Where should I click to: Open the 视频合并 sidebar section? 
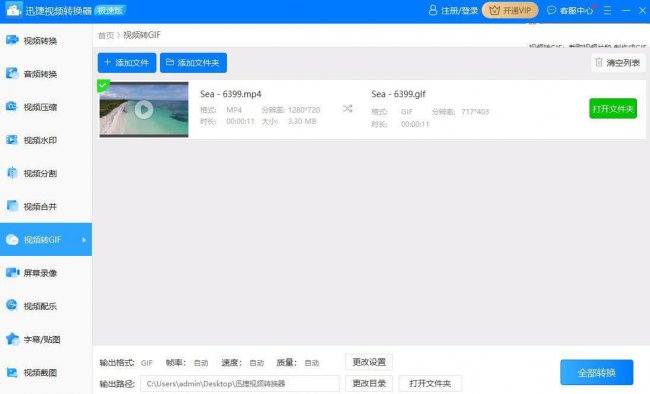(46, 207)
